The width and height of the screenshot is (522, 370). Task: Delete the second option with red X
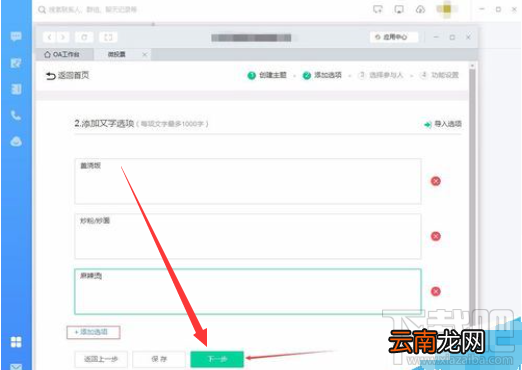pos(436,236)
